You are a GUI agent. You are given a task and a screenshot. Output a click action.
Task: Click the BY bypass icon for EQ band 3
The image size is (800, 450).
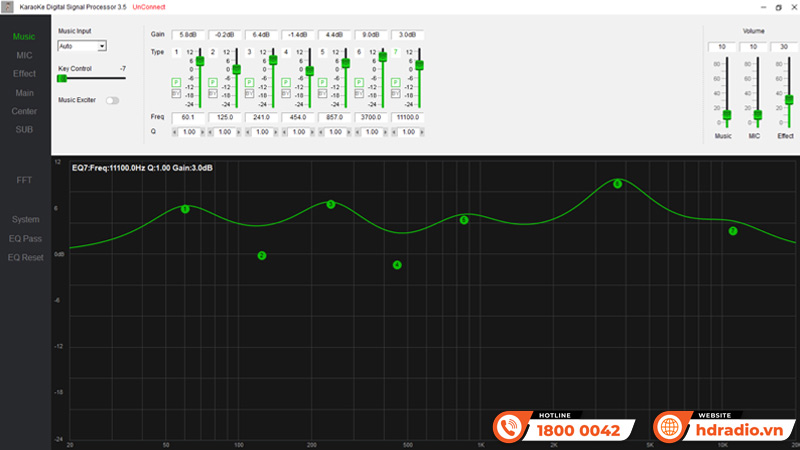pyautogui.click(x=249, y=94)
